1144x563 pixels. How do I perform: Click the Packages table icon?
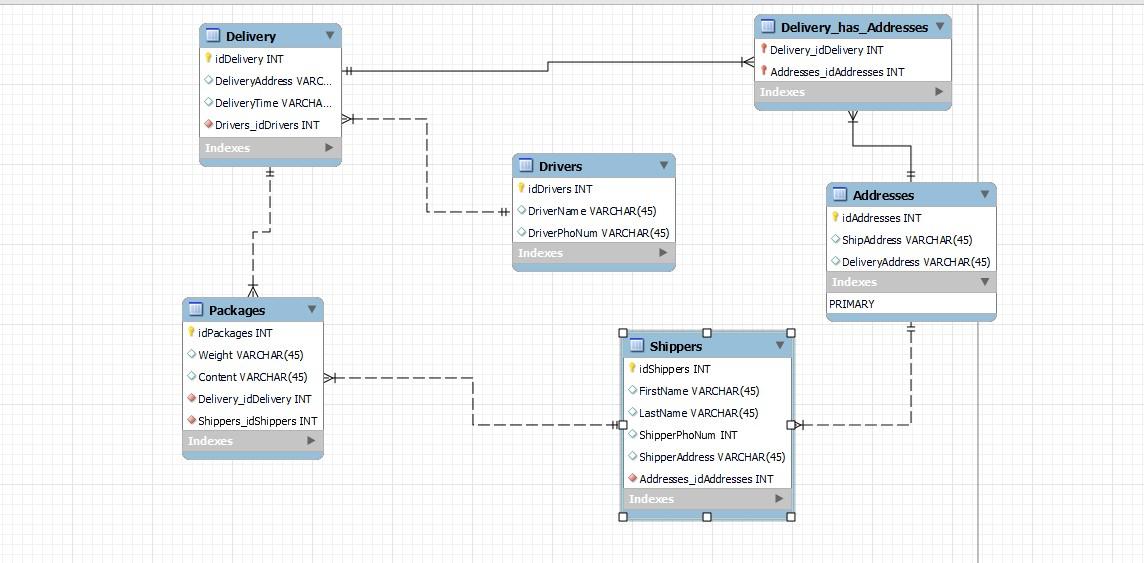tap(196, 310)
